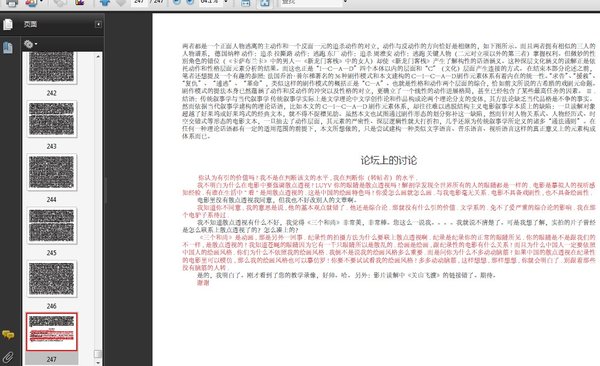Open the zoom percentage dropdown arrow
The width and height of the screenshot is (600, 366).
click(226, 2)
